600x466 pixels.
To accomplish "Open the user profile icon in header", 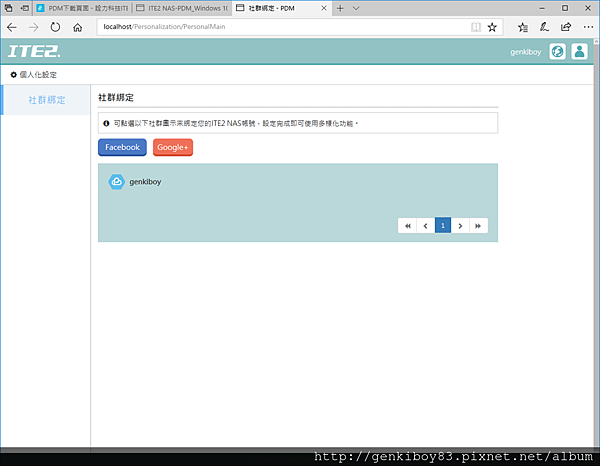I will (x=579, y=51).
